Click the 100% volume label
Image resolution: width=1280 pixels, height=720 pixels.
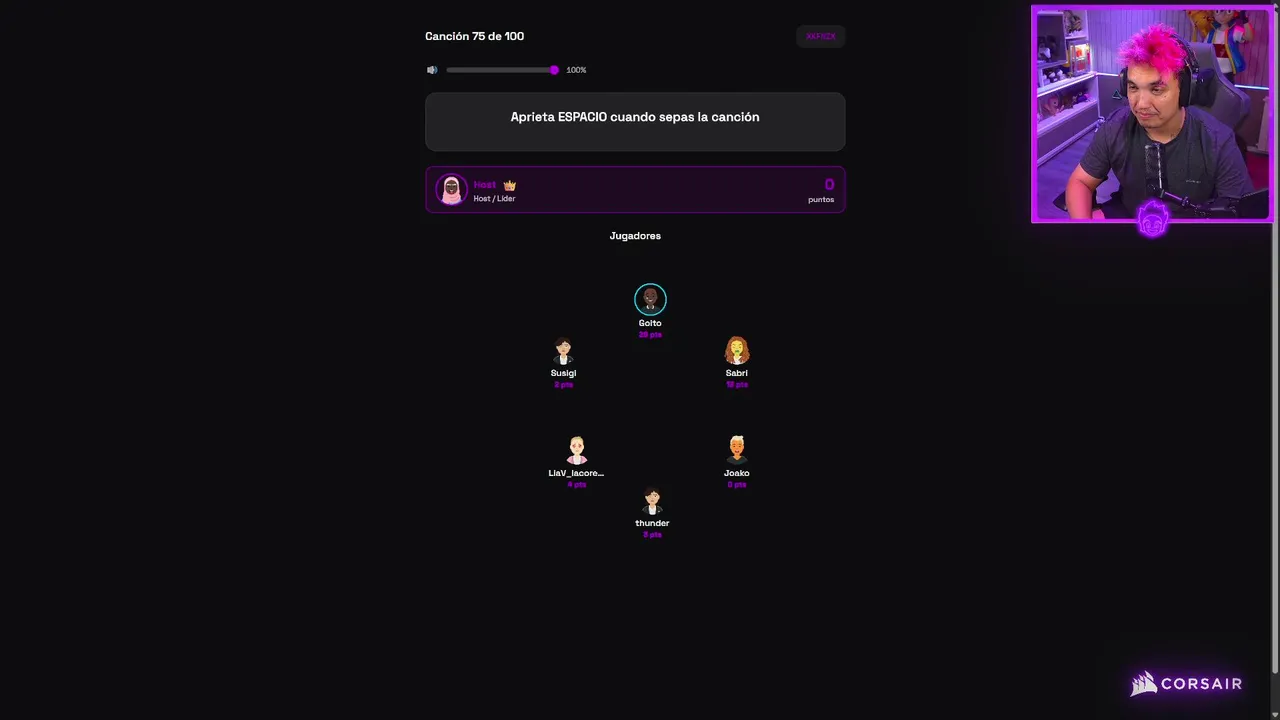click(576, 70)
